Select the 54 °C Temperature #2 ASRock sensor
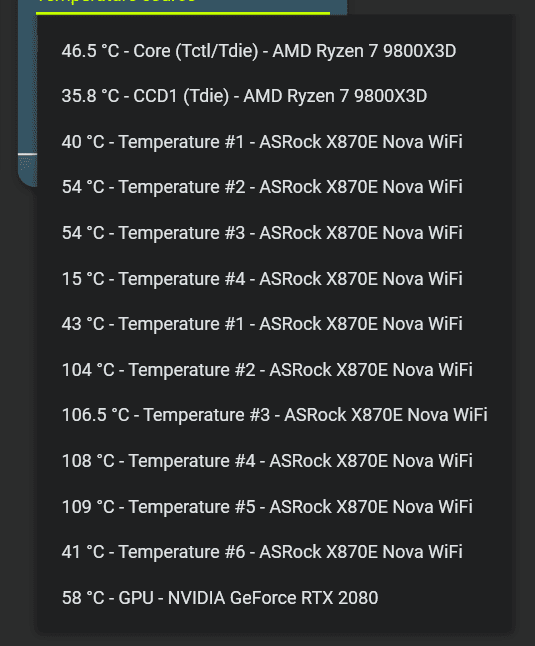Viewport: 535px width, 646px height. [275, 187]
